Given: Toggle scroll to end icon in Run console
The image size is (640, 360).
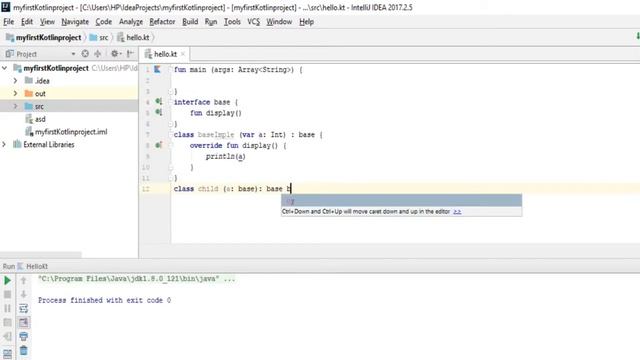Looking at the screenshot, I should click(x=23, y=322).
